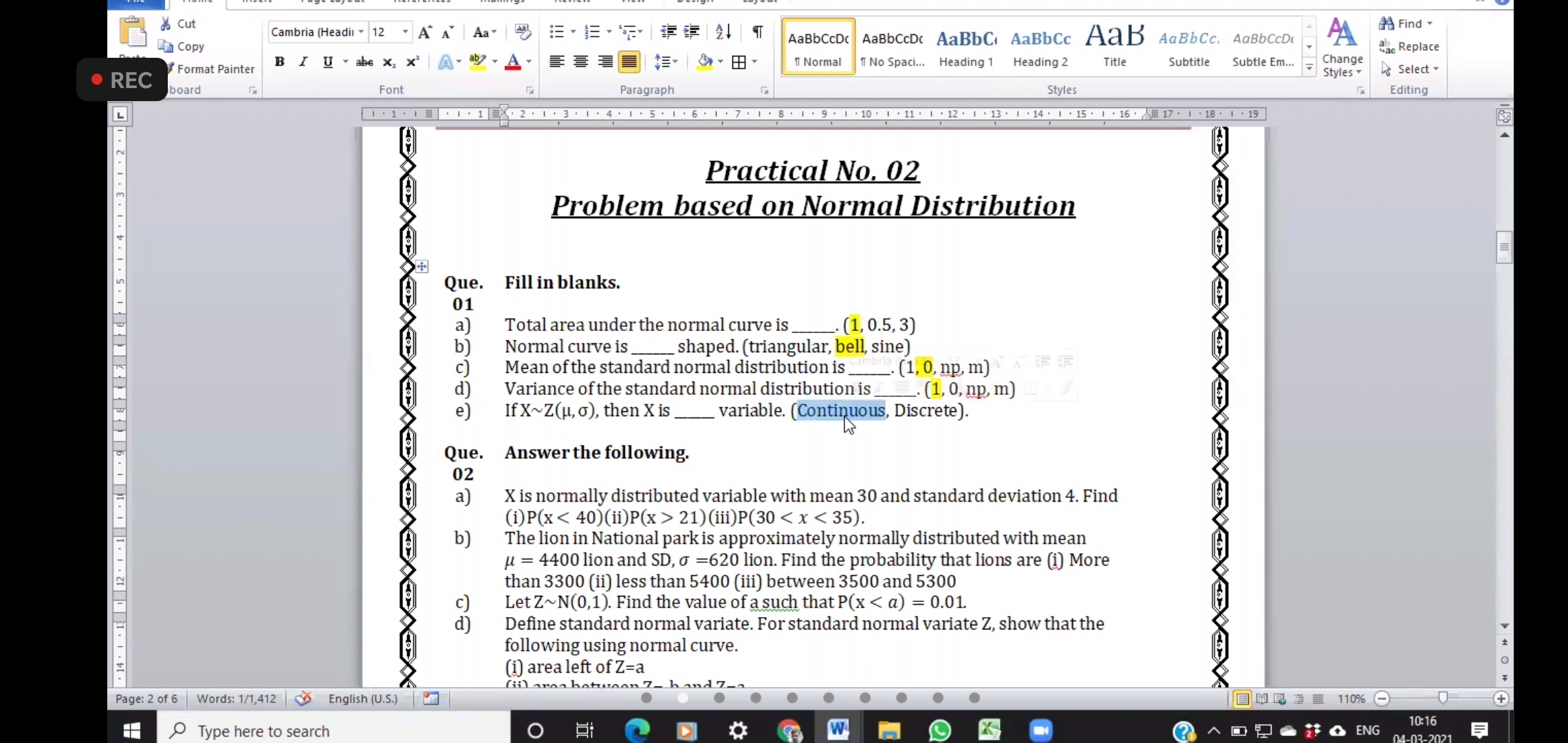Click the Sort icon
Viewport: 1568px width, 743px height.
point(723,32)
